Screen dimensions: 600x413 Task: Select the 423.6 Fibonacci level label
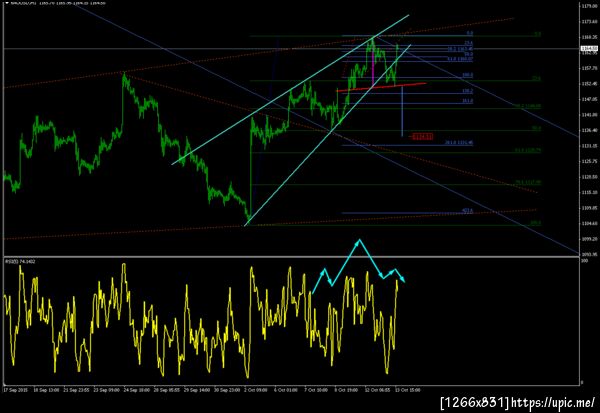[468, 211]
